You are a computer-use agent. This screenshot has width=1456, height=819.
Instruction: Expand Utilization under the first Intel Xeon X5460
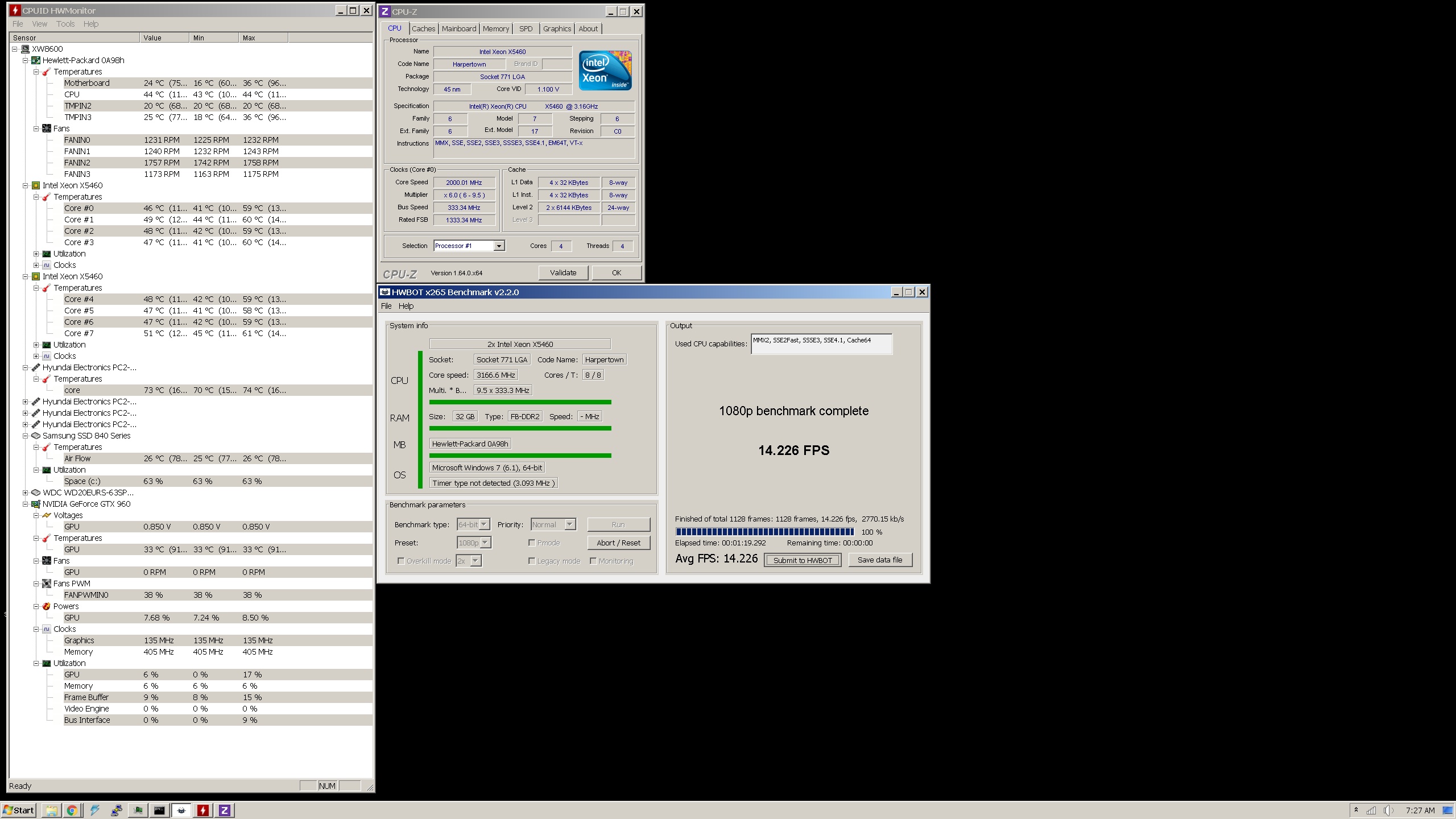click(36, 254)
